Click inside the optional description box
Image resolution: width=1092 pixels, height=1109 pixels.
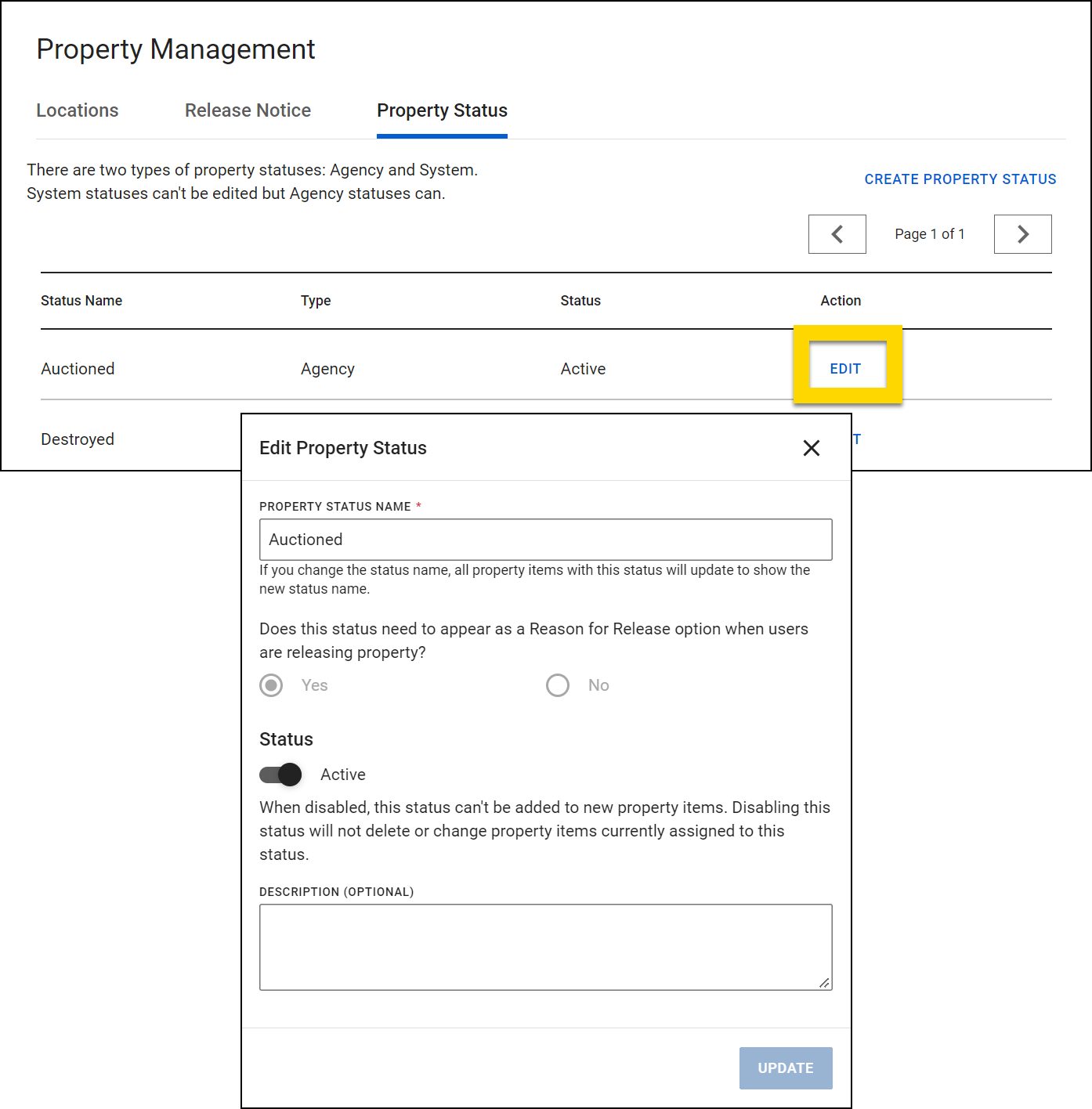545,946
